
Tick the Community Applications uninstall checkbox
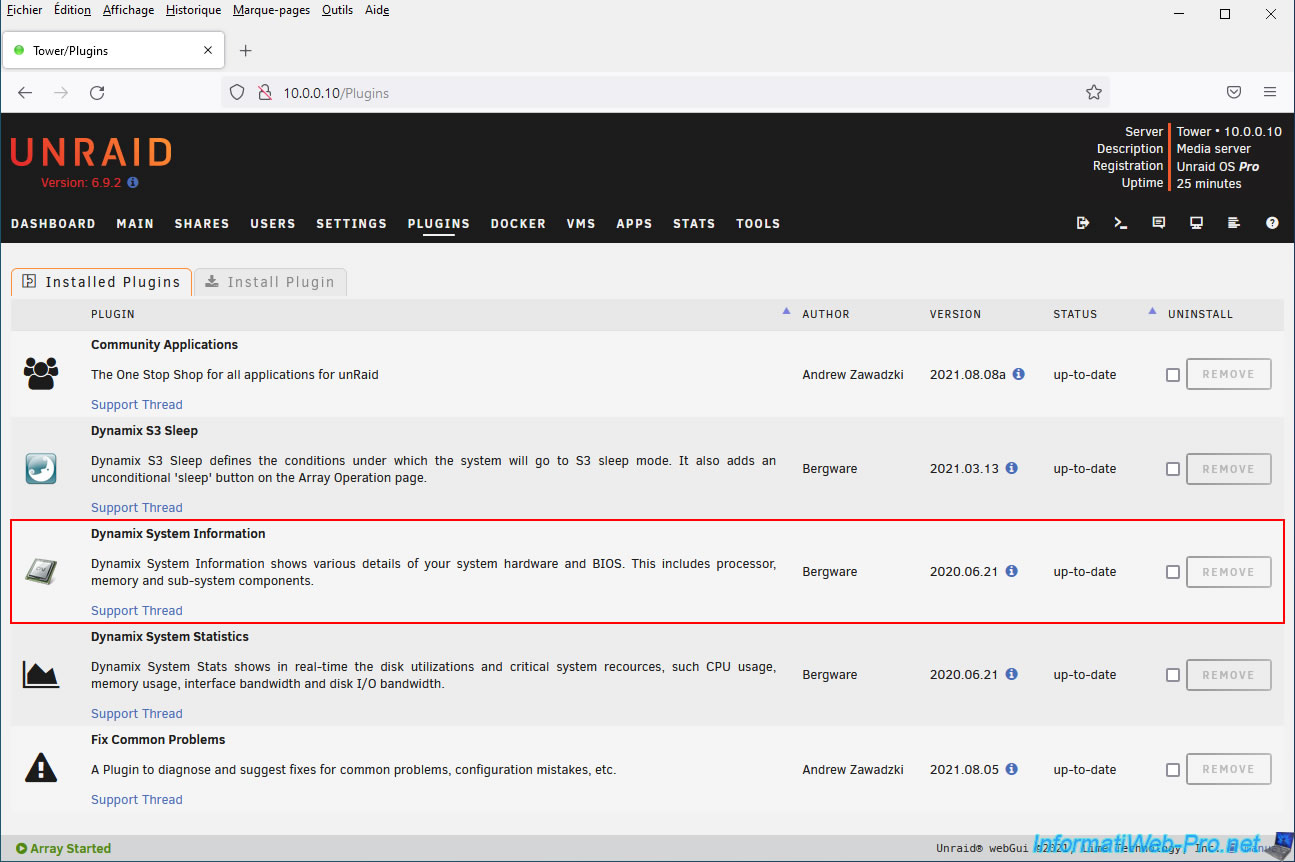[1173, 375]
